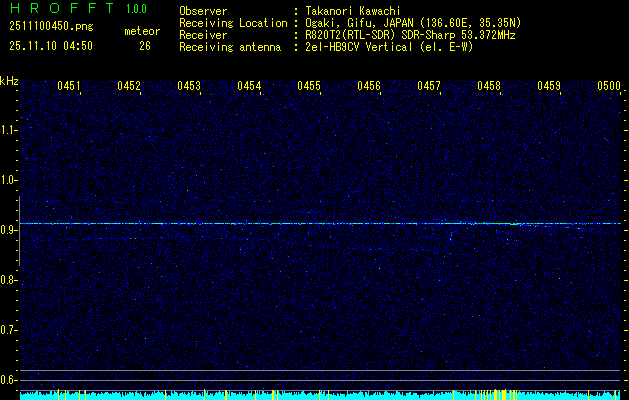Click the 0459 time tick label
Screen dimensions: 629x400
(549, 87)
